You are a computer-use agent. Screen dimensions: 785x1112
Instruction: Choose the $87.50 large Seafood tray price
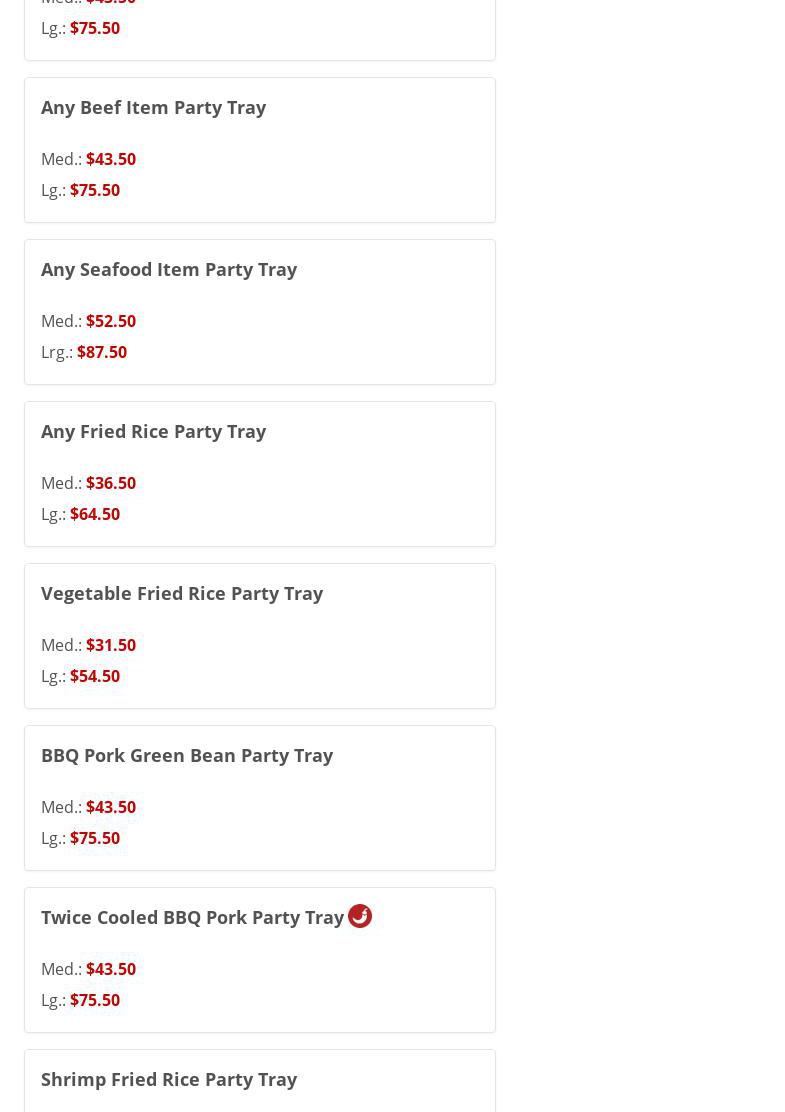click(x=102, y=352)
